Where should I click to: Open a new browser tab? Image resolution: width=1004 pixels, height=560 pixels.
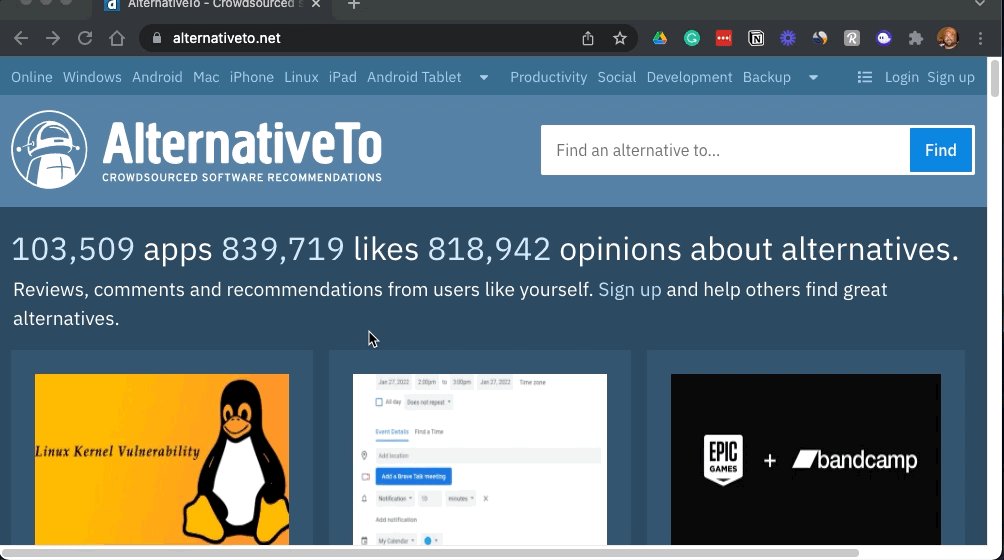[353, 4]
